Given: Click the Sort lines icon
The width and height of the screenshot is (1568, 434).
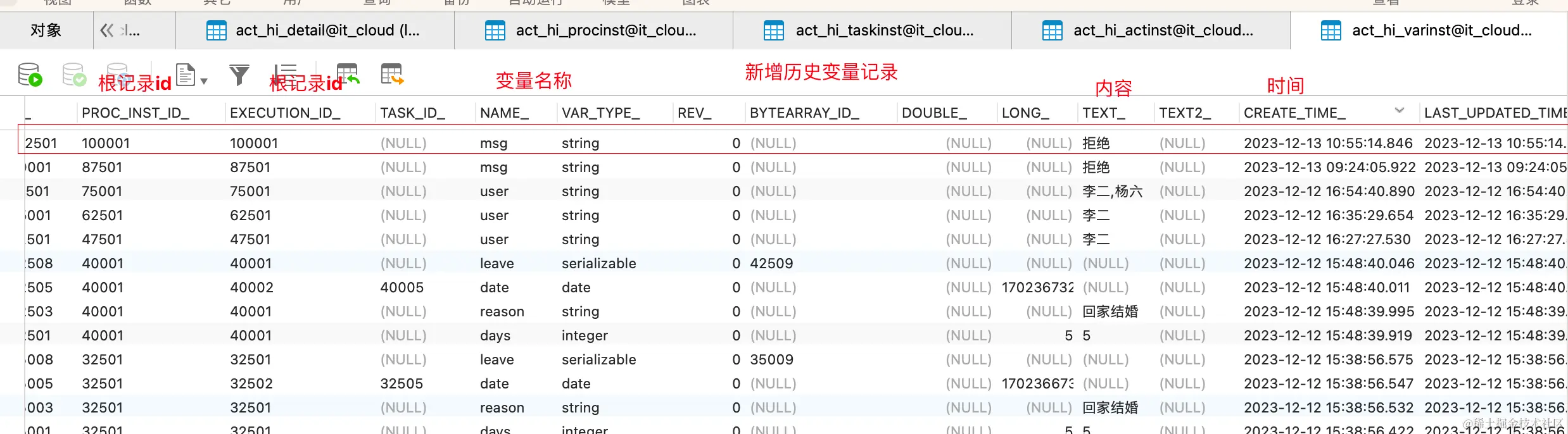Looking at the screenshot, I should (285, 74).
